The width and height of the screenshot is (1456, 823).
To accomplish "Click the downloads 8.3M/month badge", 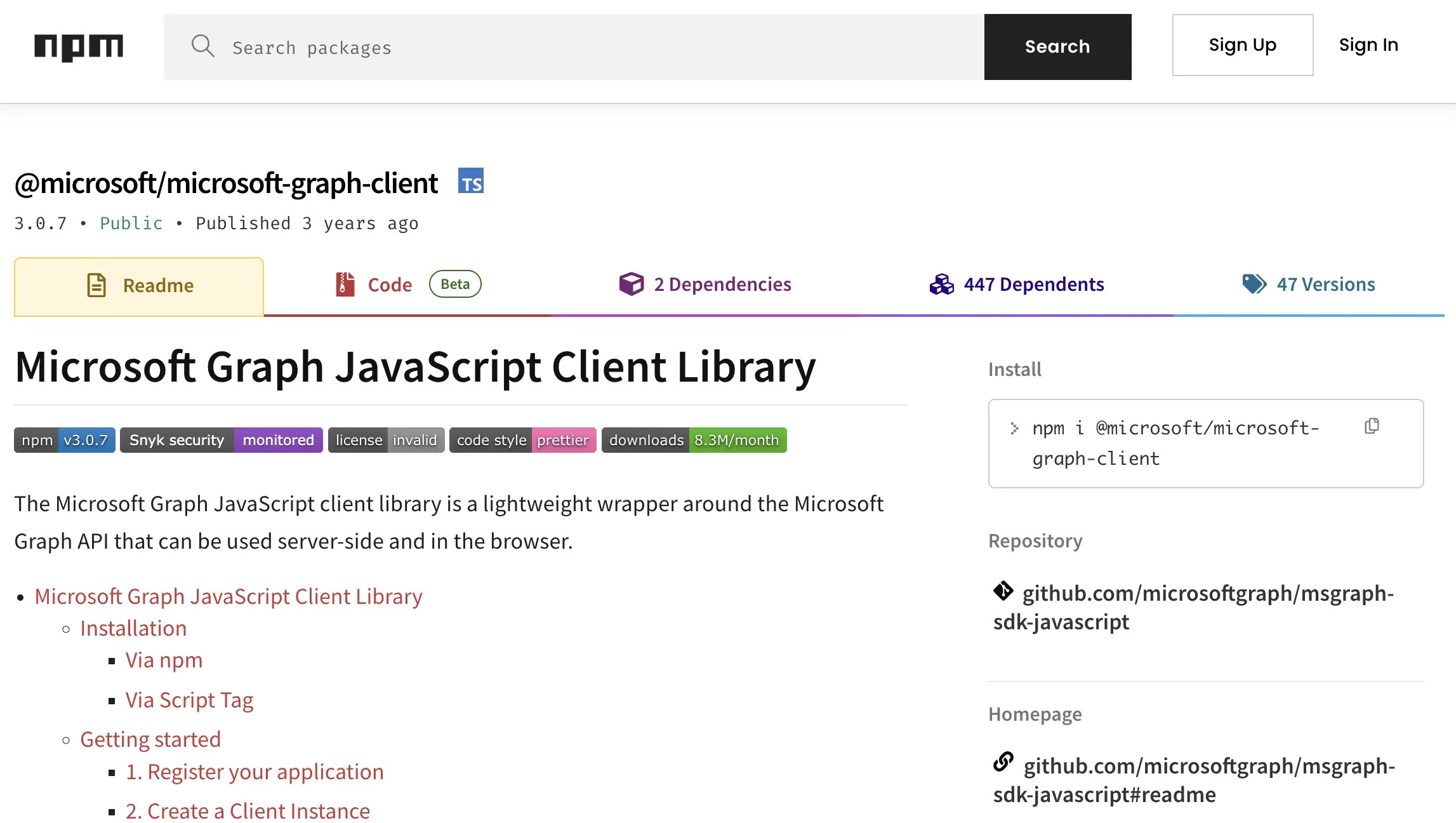I will [x=694, y=440].
